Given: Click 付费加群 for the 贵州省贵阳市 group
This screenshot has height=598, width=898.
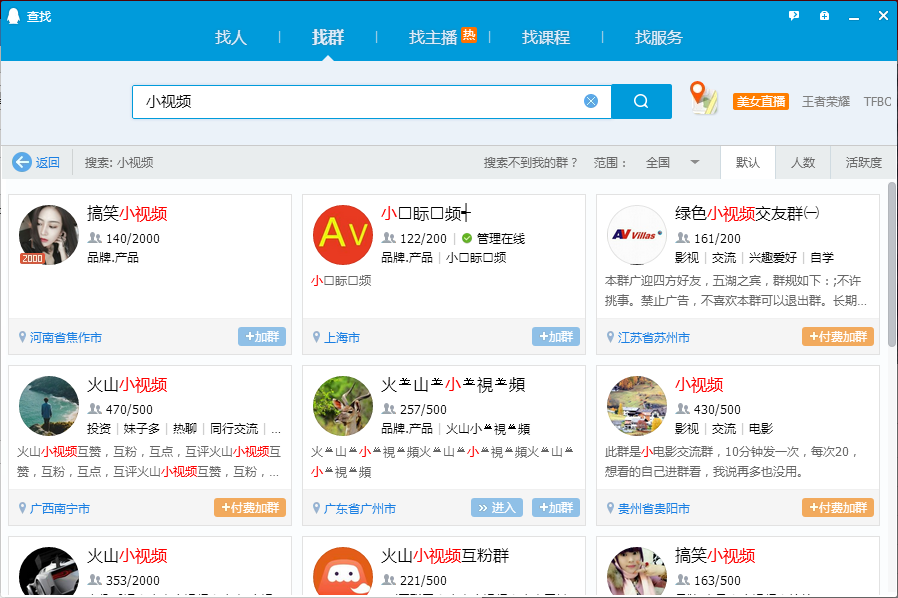Looking at the screenshot, I should coord(838,507).
